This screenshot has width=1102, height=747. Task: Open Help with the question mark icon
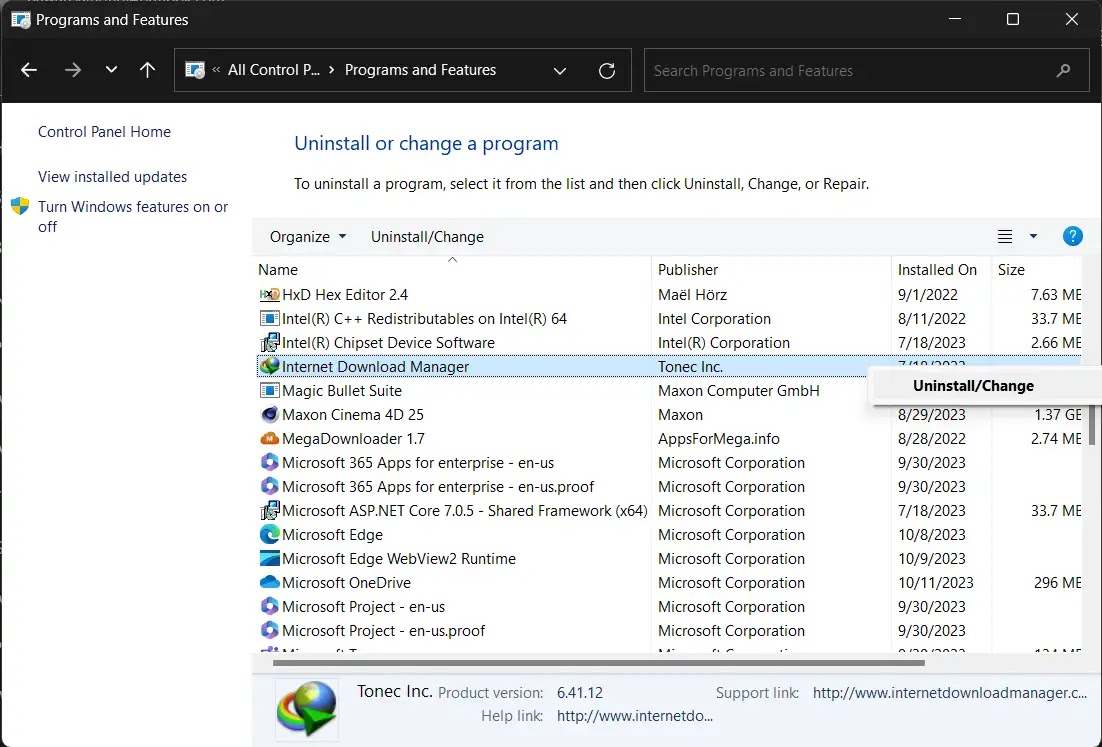1072,236
